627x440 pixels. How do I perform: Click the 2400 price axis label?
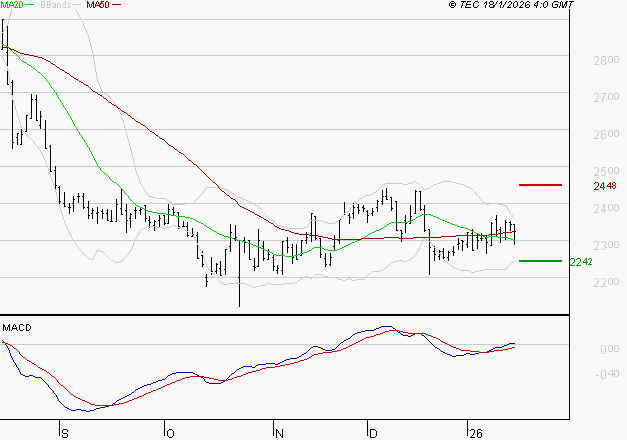click(606, 208)
